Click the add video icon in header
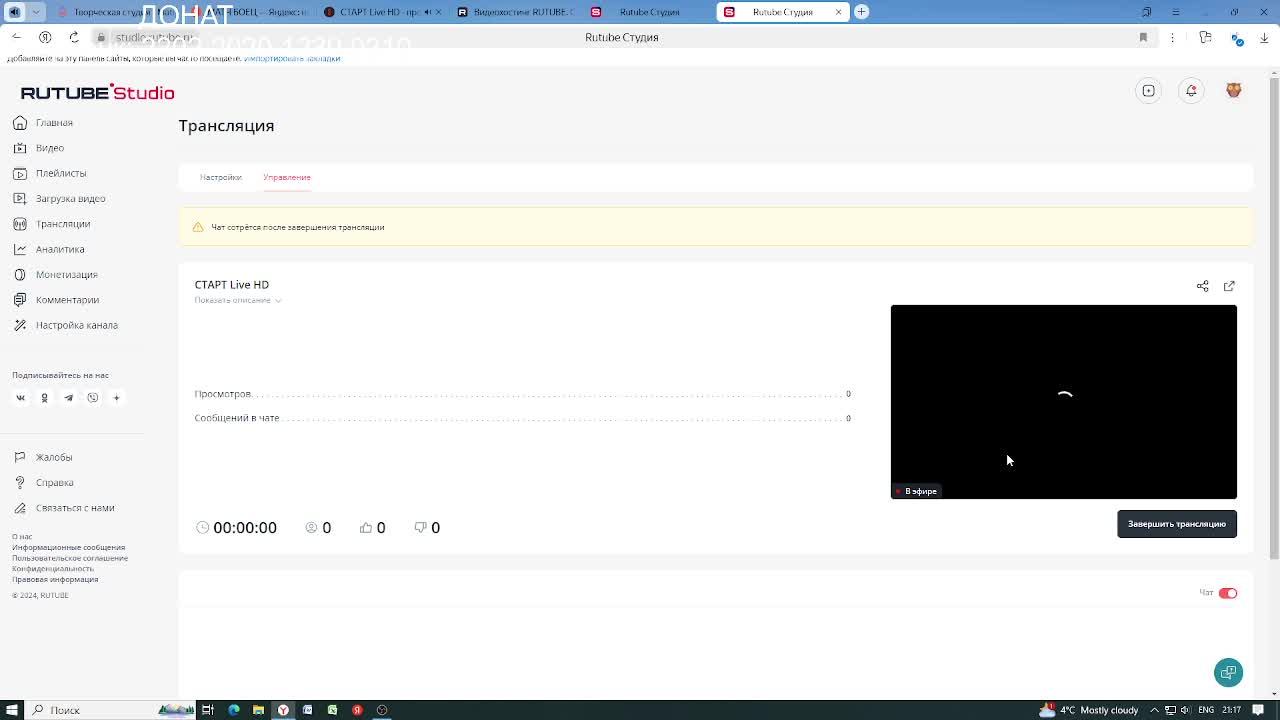Screen dimensions: 1280x720 tap(1149, 91)
